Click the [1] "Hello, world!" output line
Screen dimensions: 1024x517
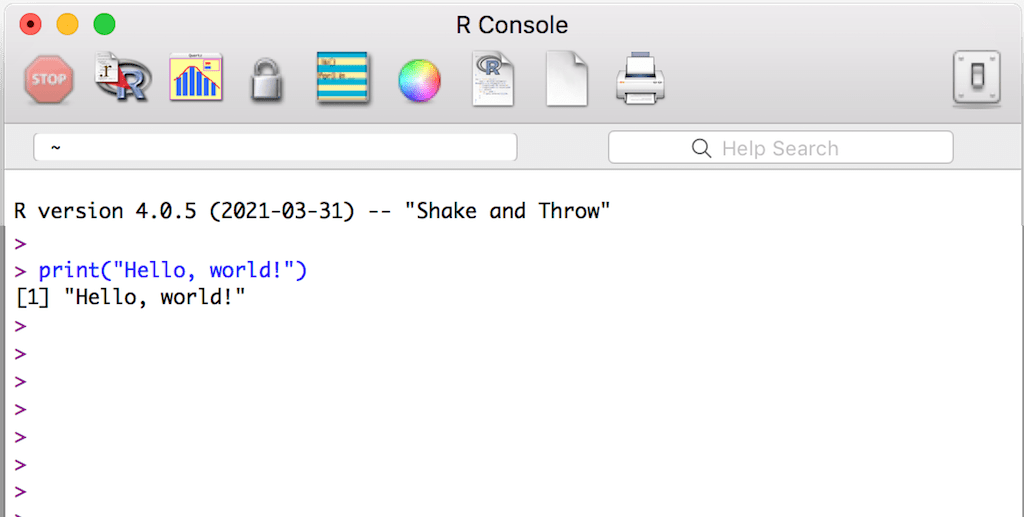pos(131,297)
